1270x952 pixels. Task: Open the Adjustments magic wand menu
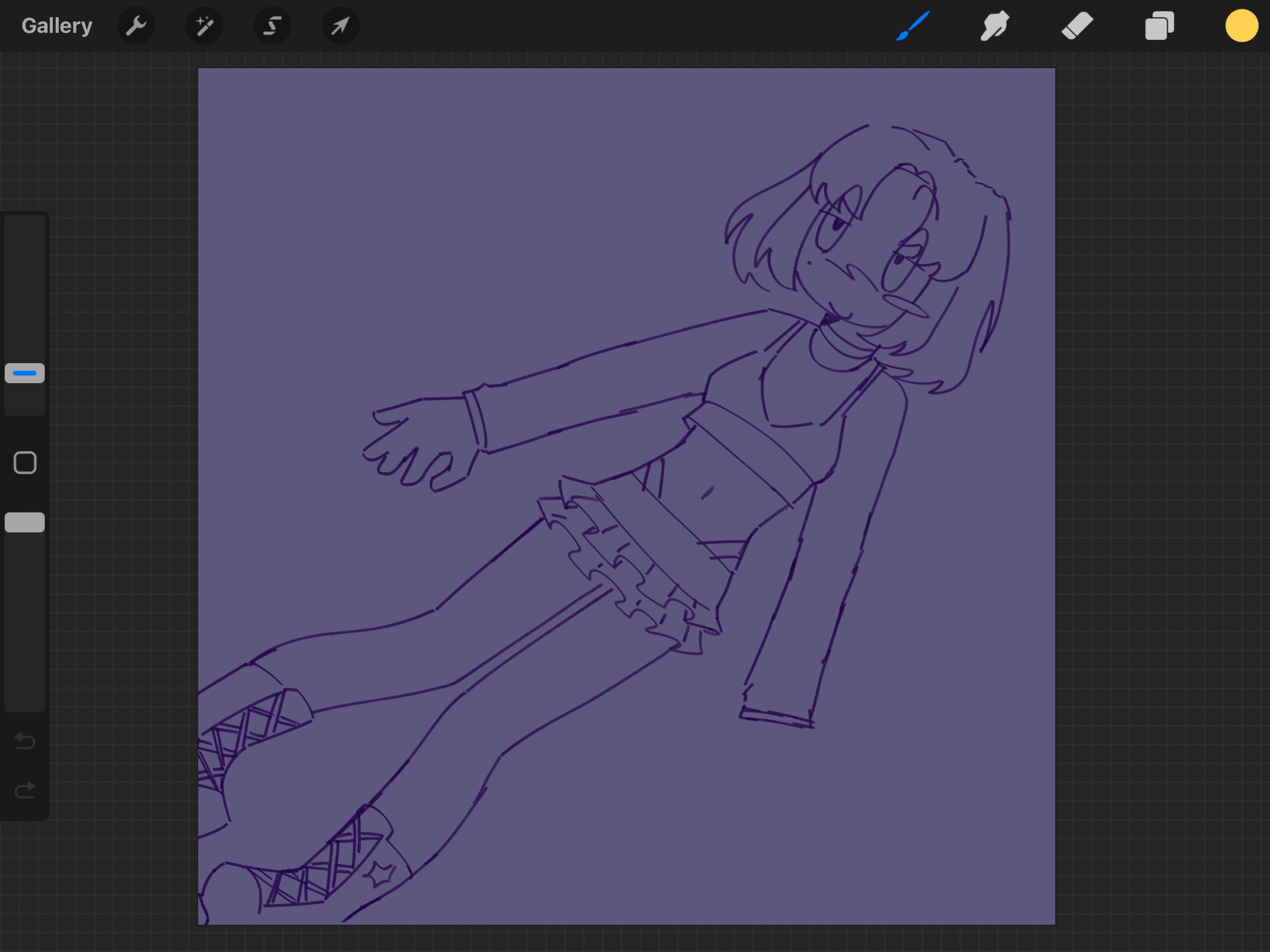pyautogui.click(x=204, y=26)
